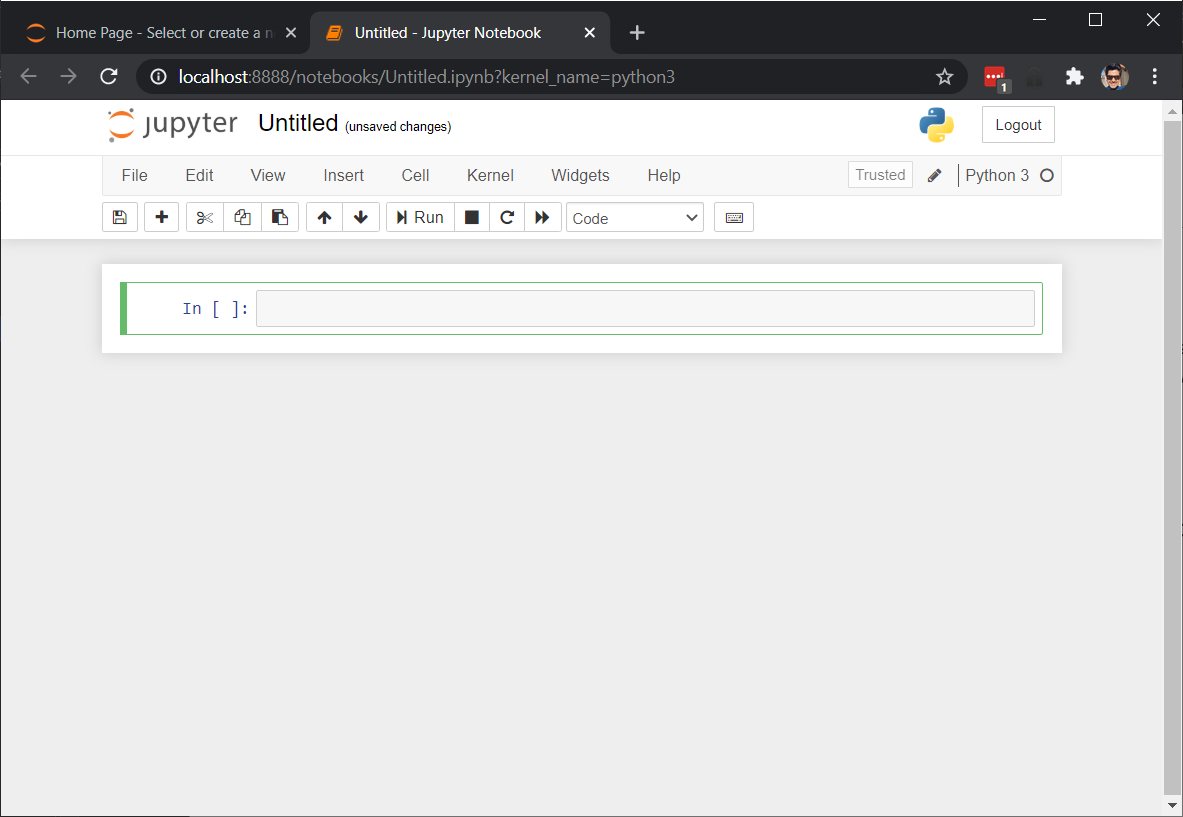Open the Chrome profile avatar
This screenshot has height=817, width=1183.
[1114, 76]
